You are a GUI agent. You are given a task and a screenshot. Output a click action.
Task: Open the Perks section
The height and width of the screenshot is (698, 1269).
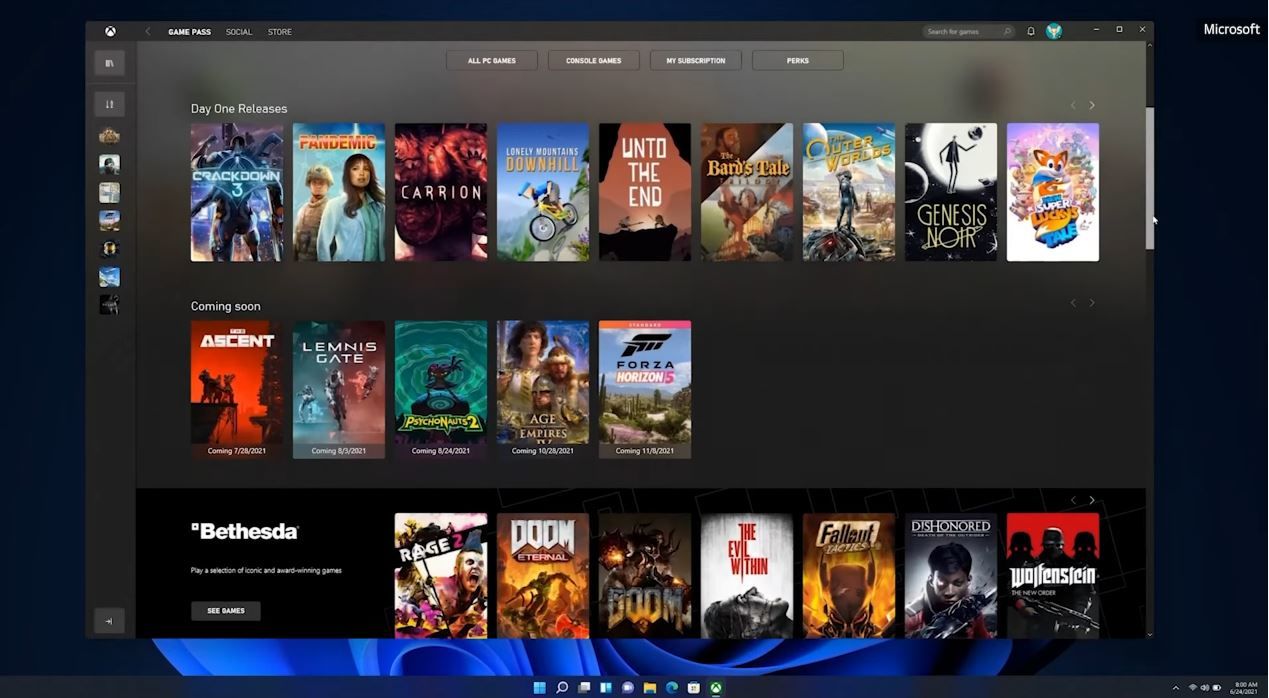[798, 61]
